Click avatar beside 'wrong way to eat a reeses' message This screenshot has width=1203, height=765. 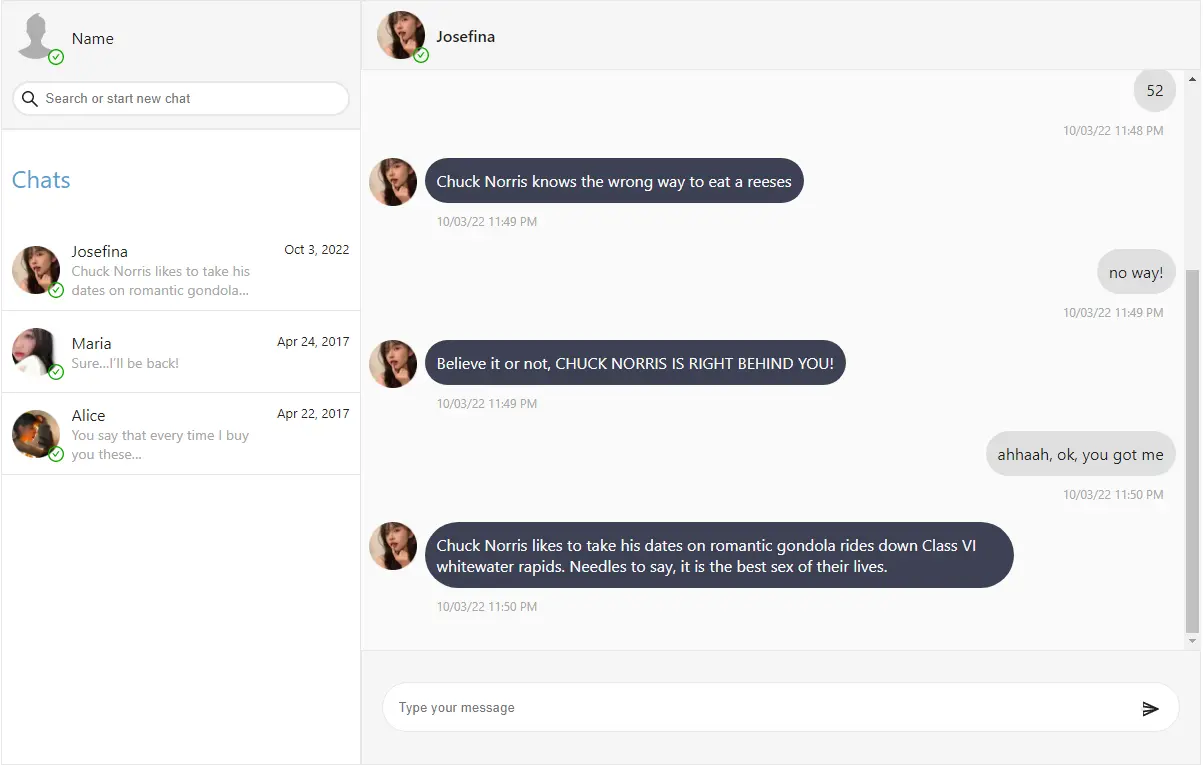(393, 182)
